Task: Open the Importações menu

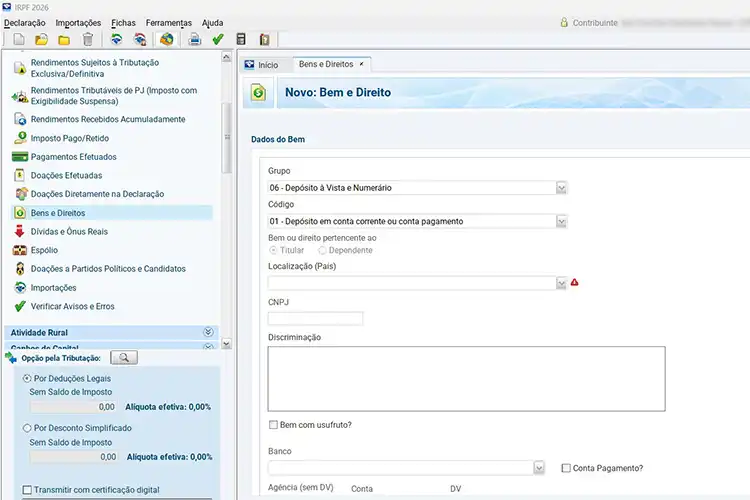Action: tap(78, 22)
